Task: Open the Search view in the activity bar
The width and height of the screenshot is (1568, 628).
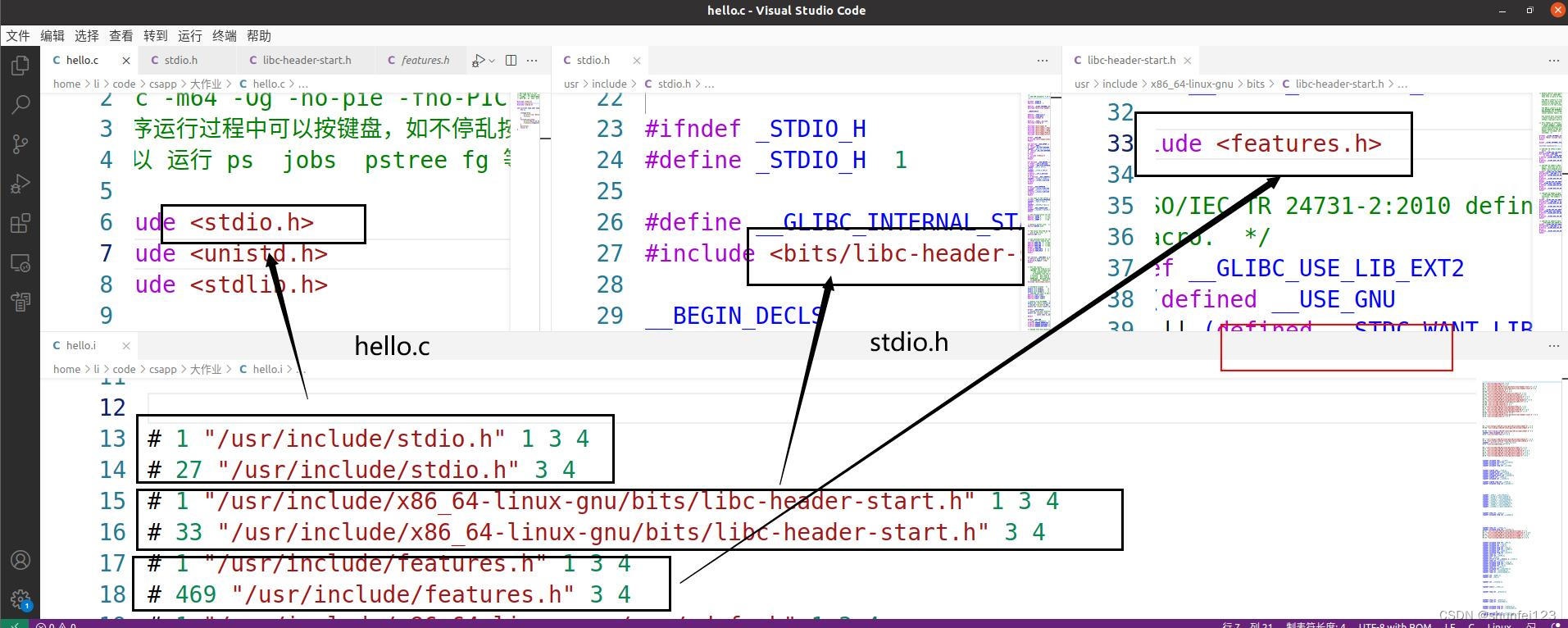Action: [20, 105]
